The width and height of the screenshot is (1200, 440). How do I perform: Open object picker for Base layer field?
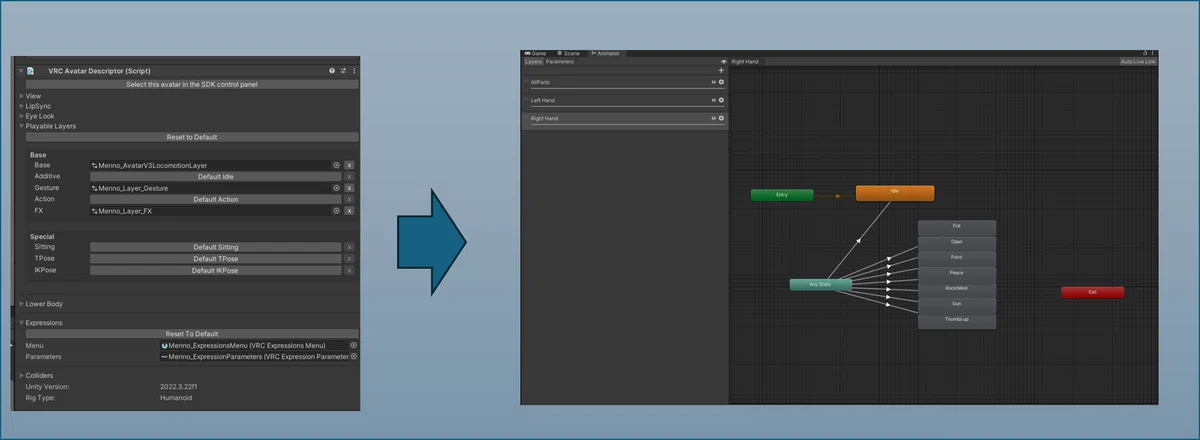pos(336,165)
